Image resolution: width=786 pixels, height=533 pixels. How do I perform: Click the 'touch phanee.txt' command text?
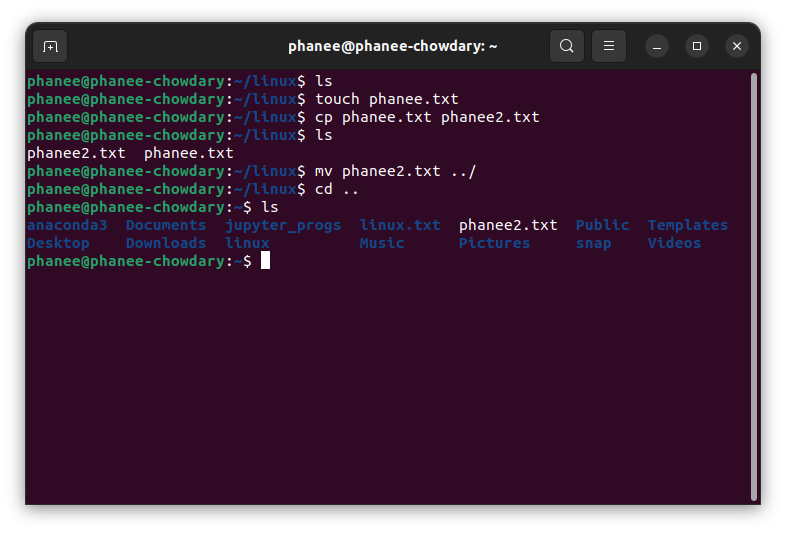coord(386,99)
